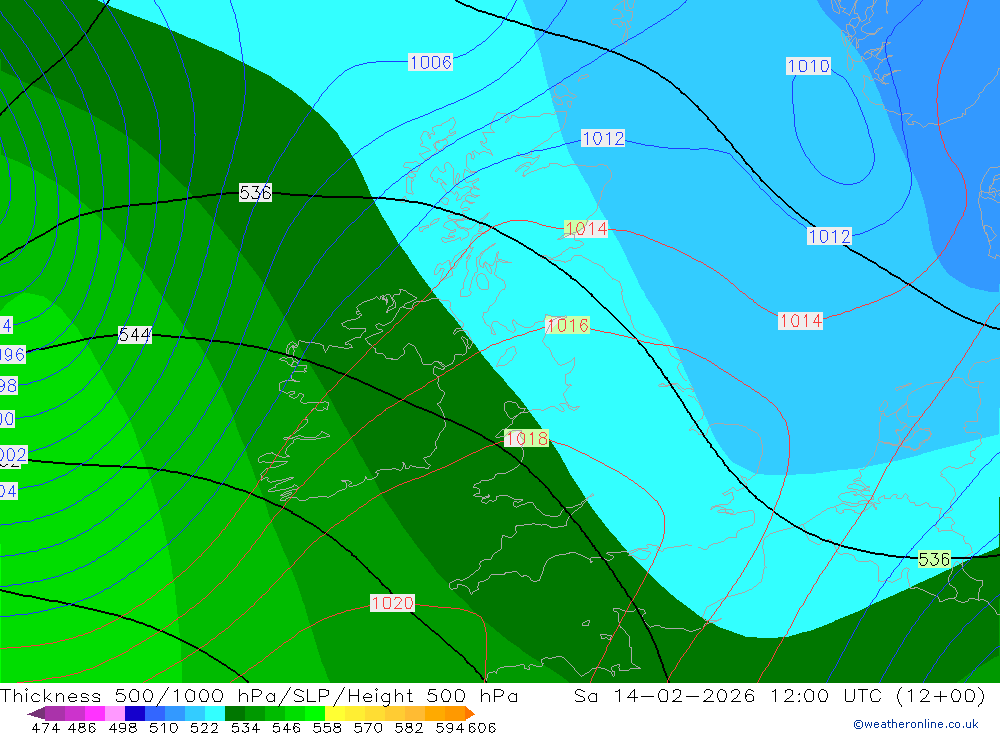Click the map title 'Thickness 500/1000 hPa/SLP/Height 500 hPa'
Screen dimensions: 1000x733
point(259,695)
